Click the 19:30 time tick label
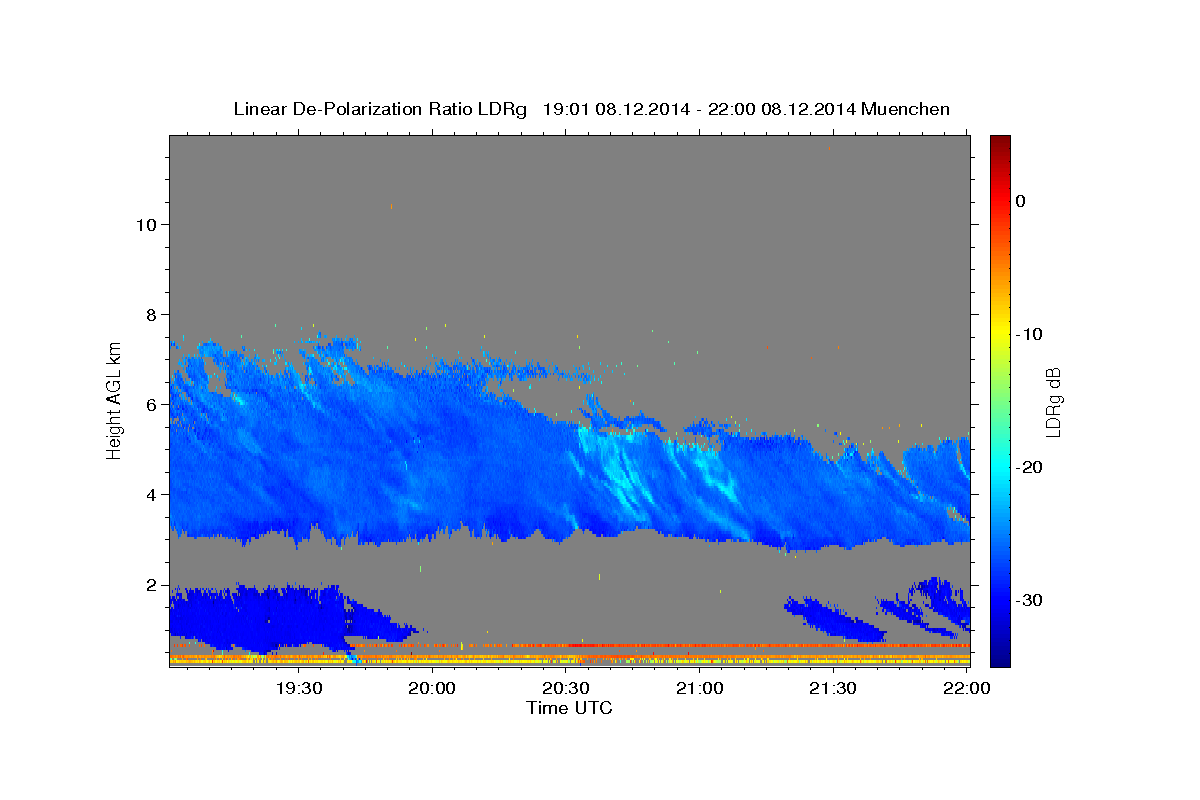1200x800 pixels. coord(299,688)
